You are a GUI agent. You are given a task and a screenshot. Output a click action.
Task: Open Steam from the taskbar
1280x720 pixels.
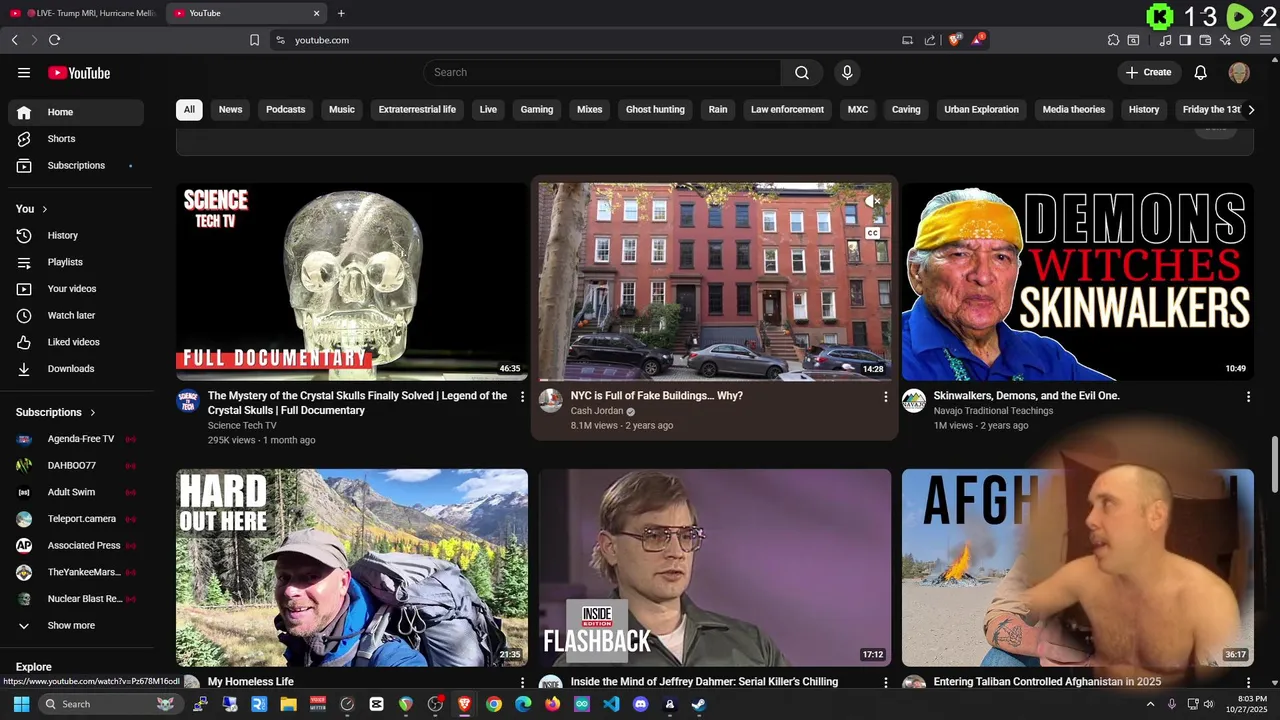point(699,704)
